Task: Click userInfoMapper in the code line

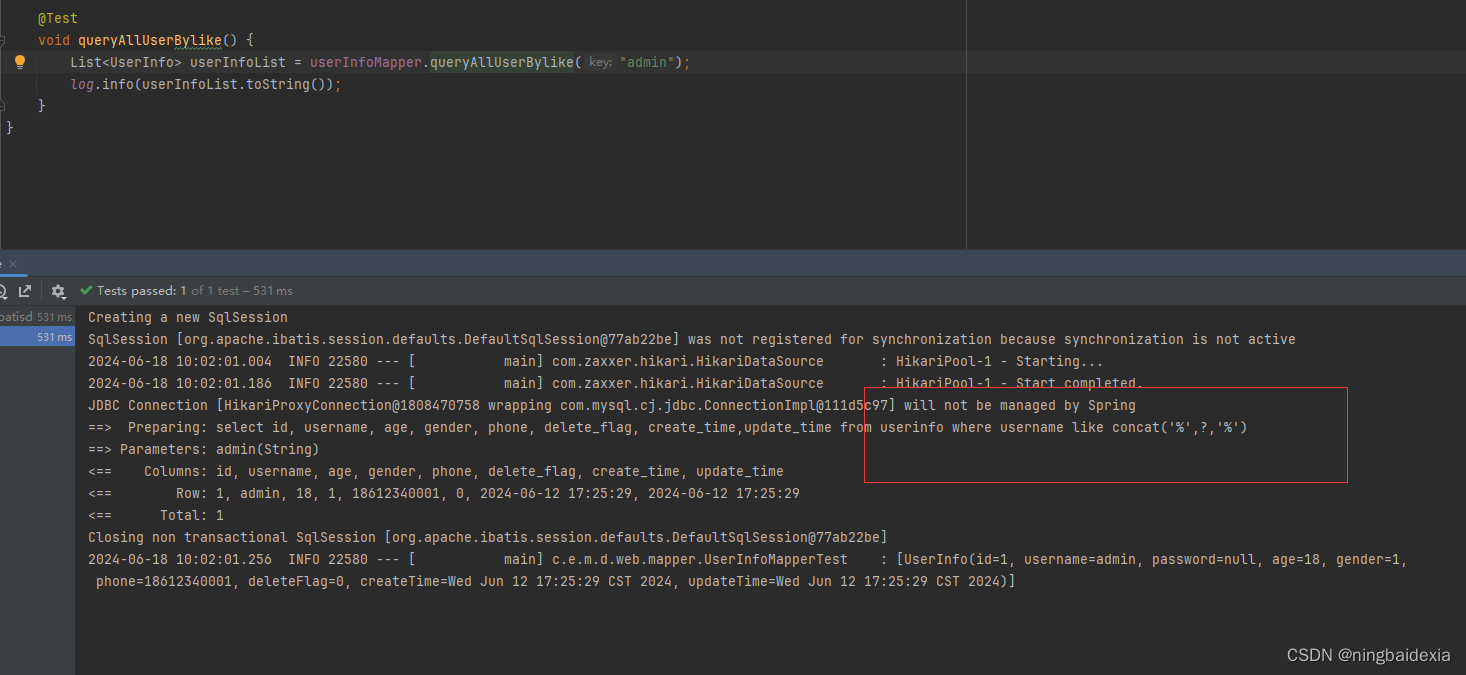Action: (x=368, y=62)
